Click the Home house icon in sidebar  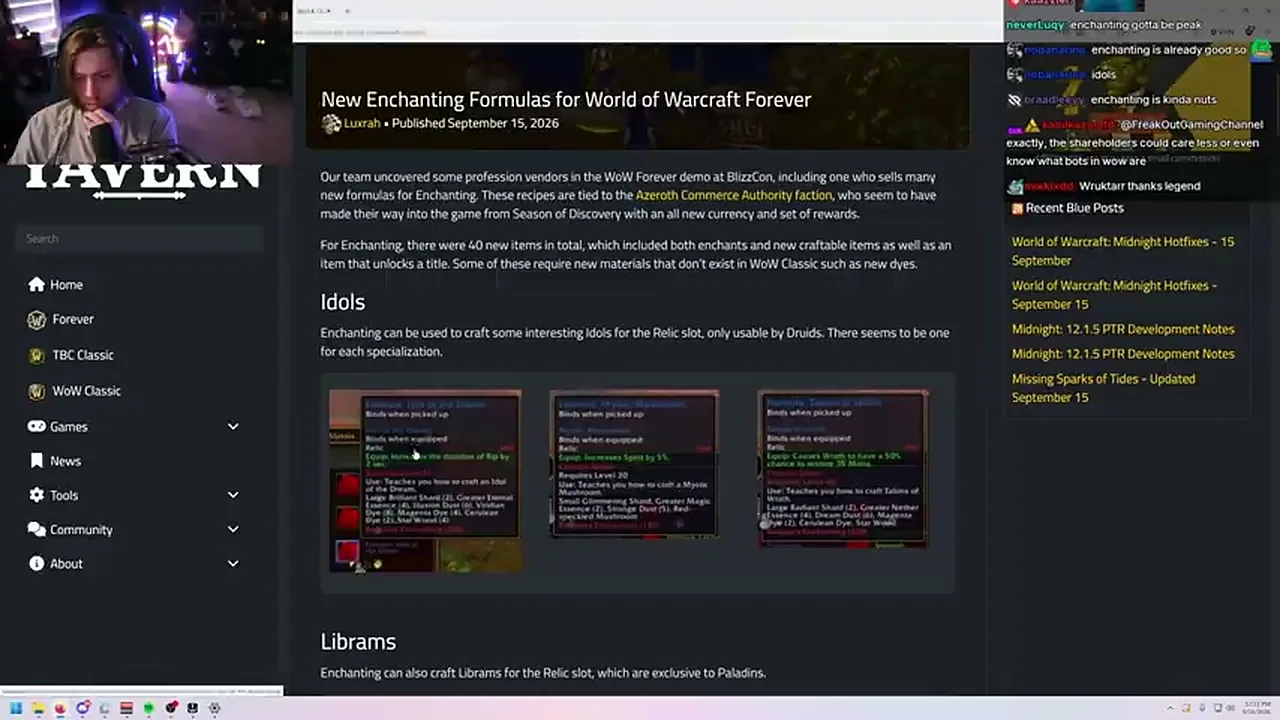tap(37, 285)
